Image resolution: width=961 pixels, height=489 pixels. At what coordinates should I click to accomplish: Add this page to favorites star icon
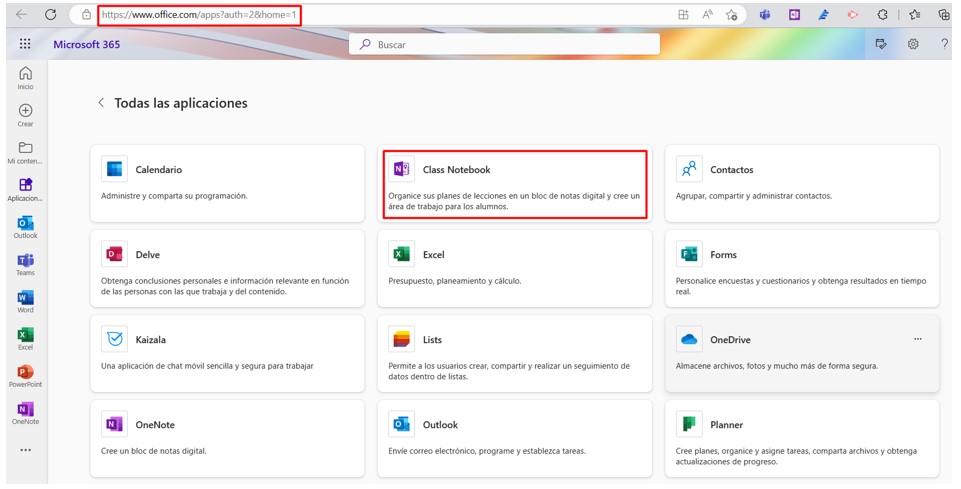point(731,15)
